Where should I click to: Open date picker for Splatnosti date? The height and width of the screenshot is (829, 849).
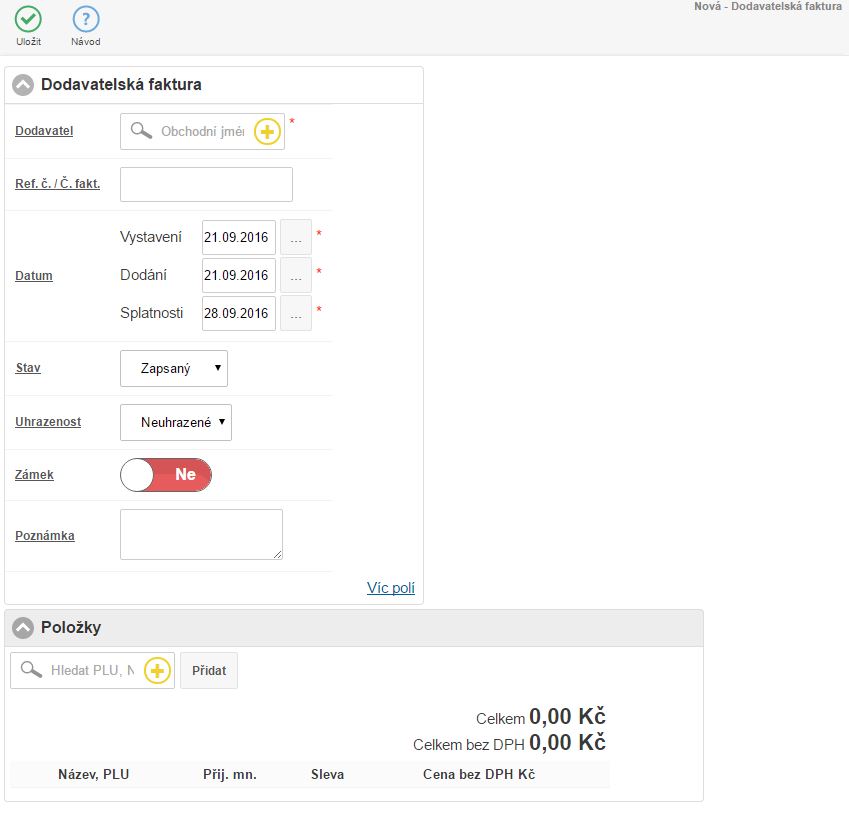pos(295,313)
